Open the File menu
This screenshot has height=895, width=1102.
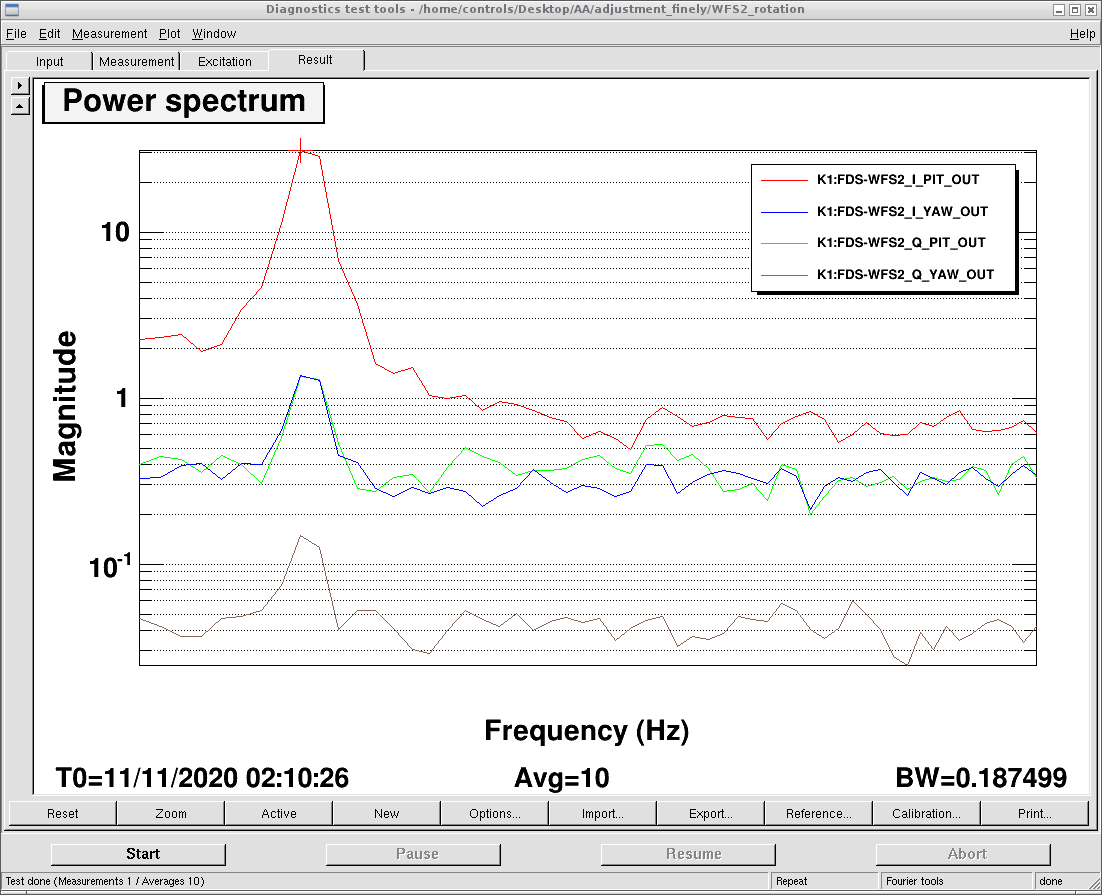(16, 34)
